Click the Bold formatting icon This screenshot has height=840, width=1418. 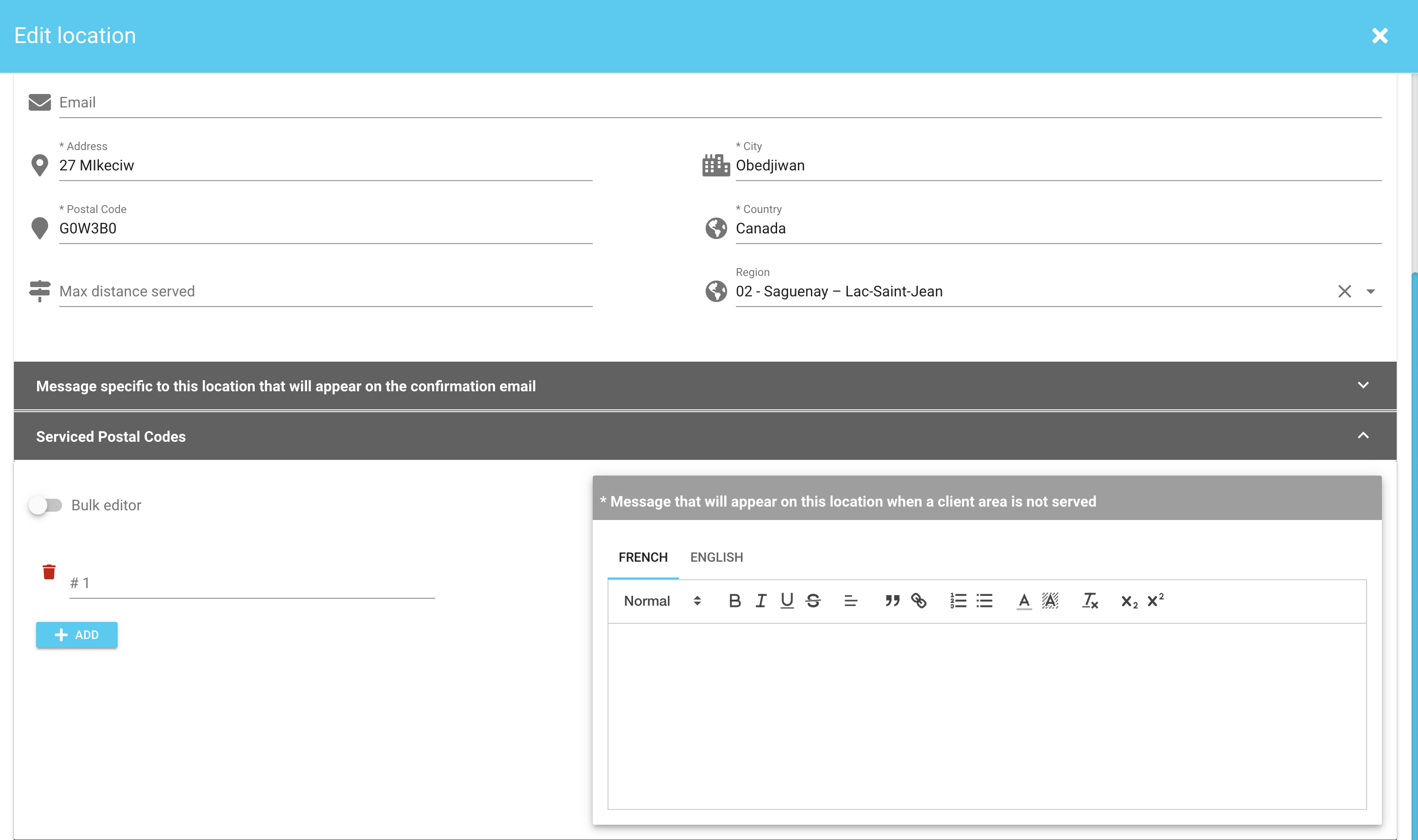pos(735,601)
